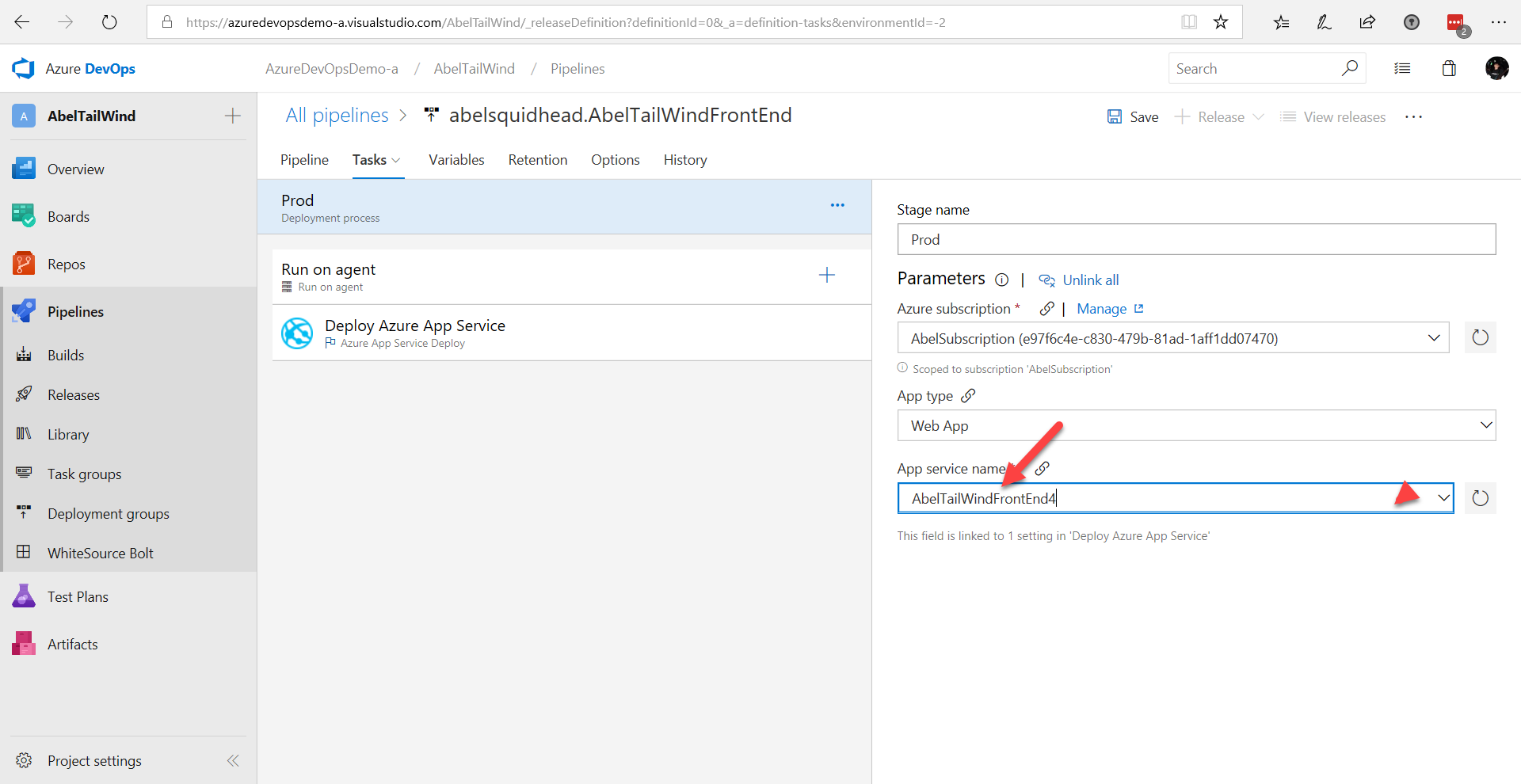Click the browser forward arrow
1521x784 pixels.
tap(66, 22)
